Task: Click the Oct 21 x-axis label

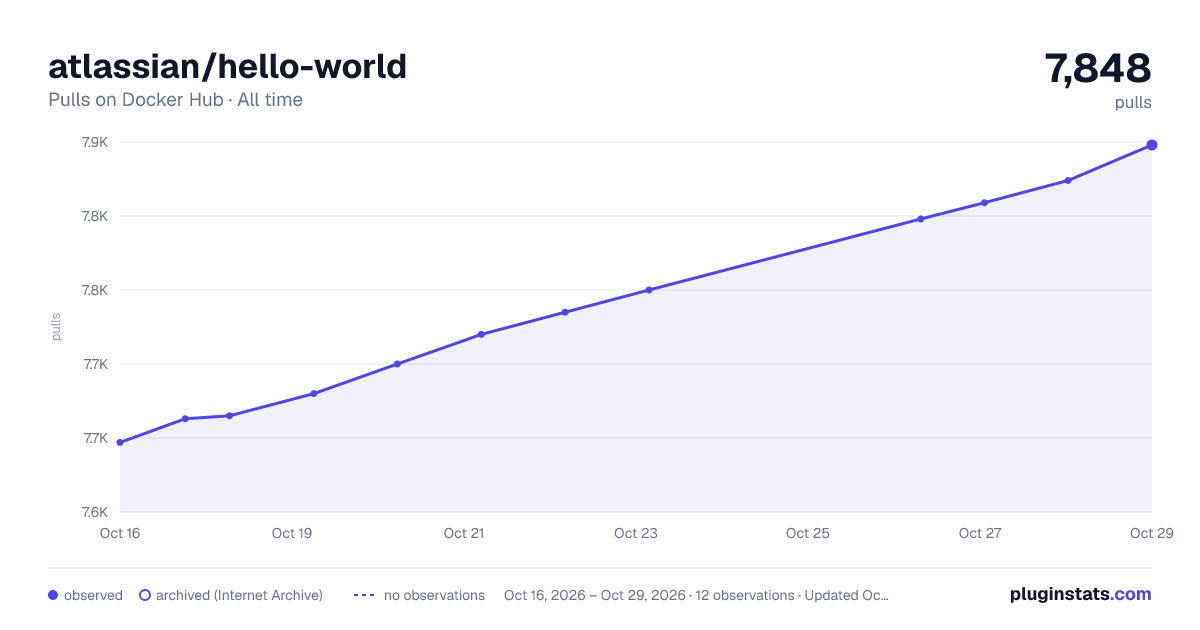Action: click(x=464, y=533)
